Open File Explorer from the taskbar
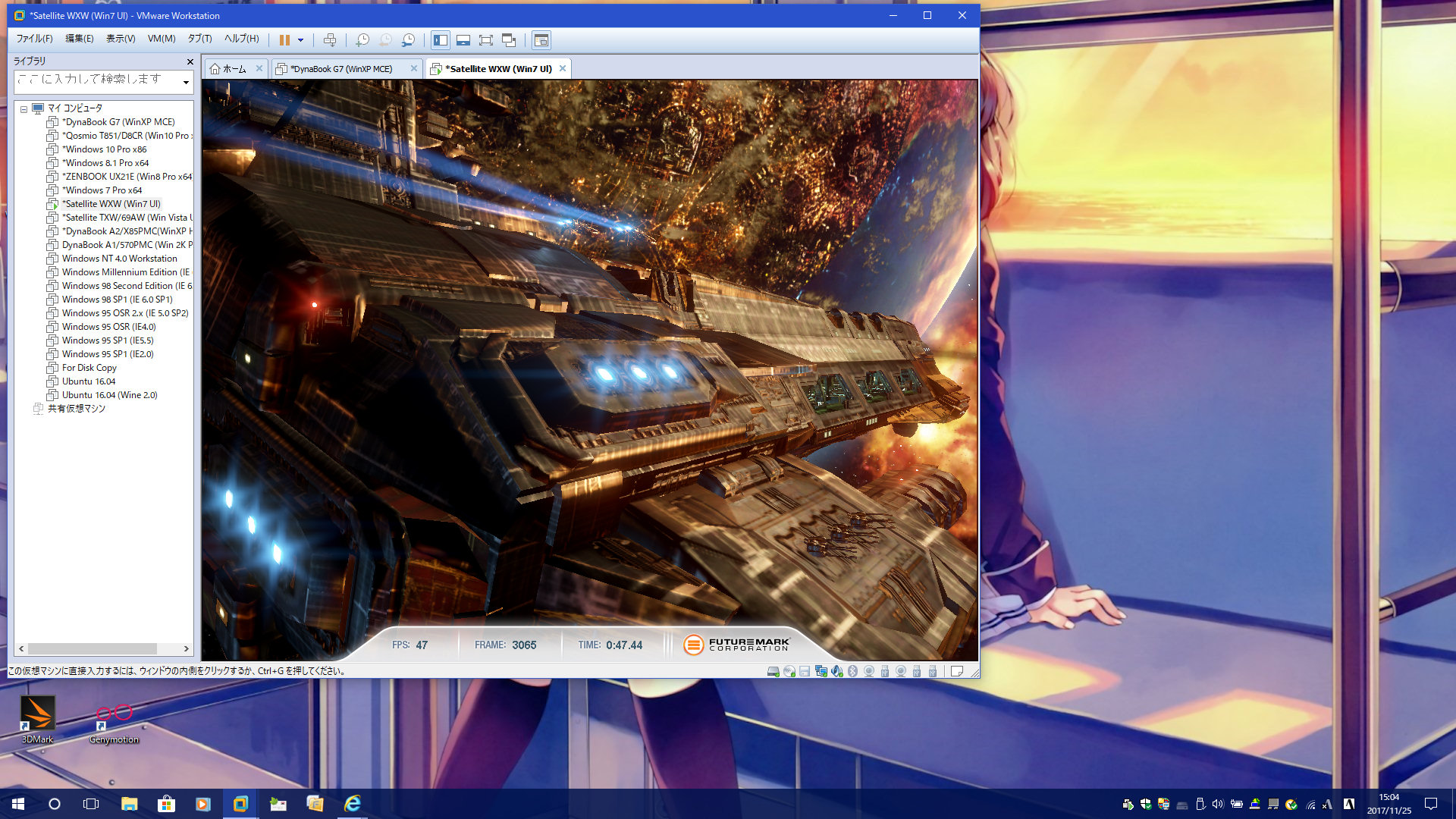 [129, 804]
